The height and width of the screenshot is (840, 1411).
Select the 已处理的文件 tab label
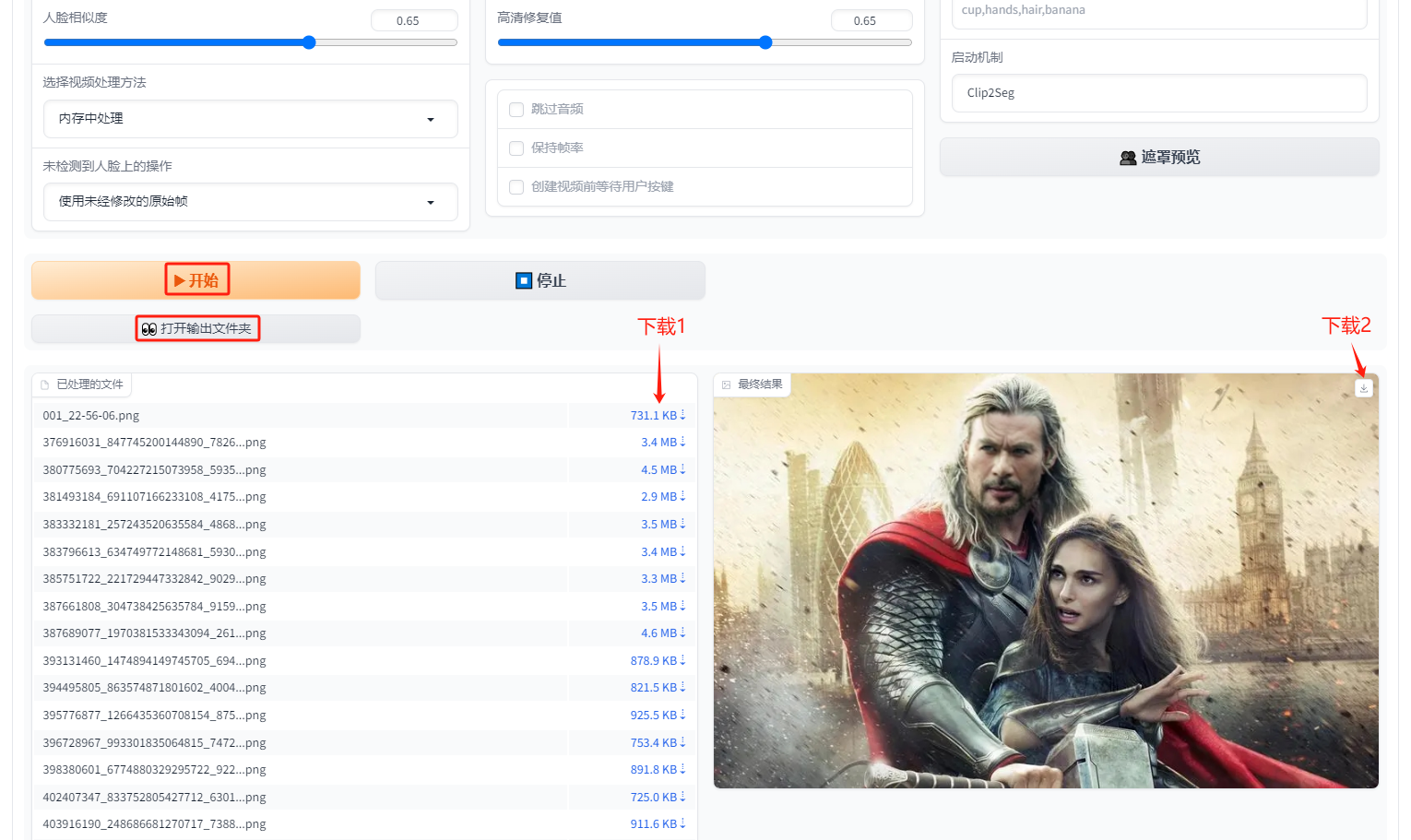point(82,385)
